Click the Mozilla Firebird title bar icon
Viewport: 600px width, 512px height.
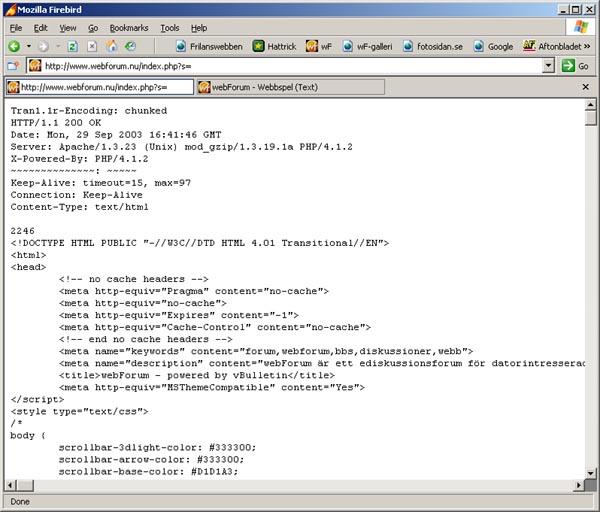10,10
